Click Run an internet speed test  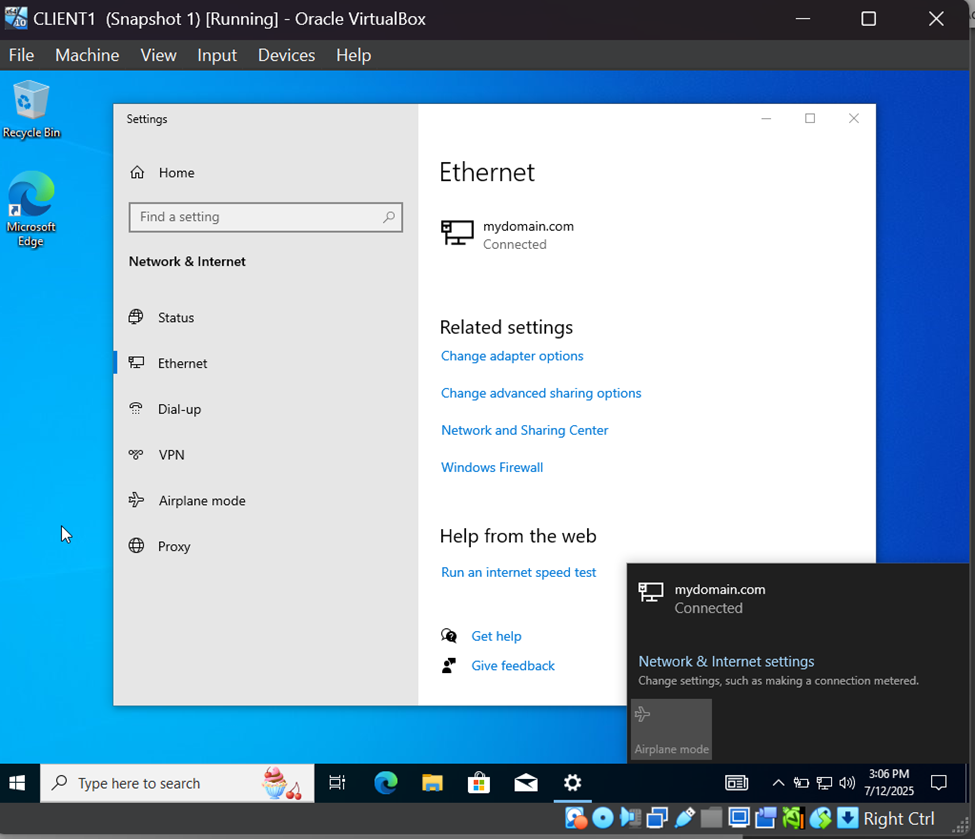[x=518, y=572]
